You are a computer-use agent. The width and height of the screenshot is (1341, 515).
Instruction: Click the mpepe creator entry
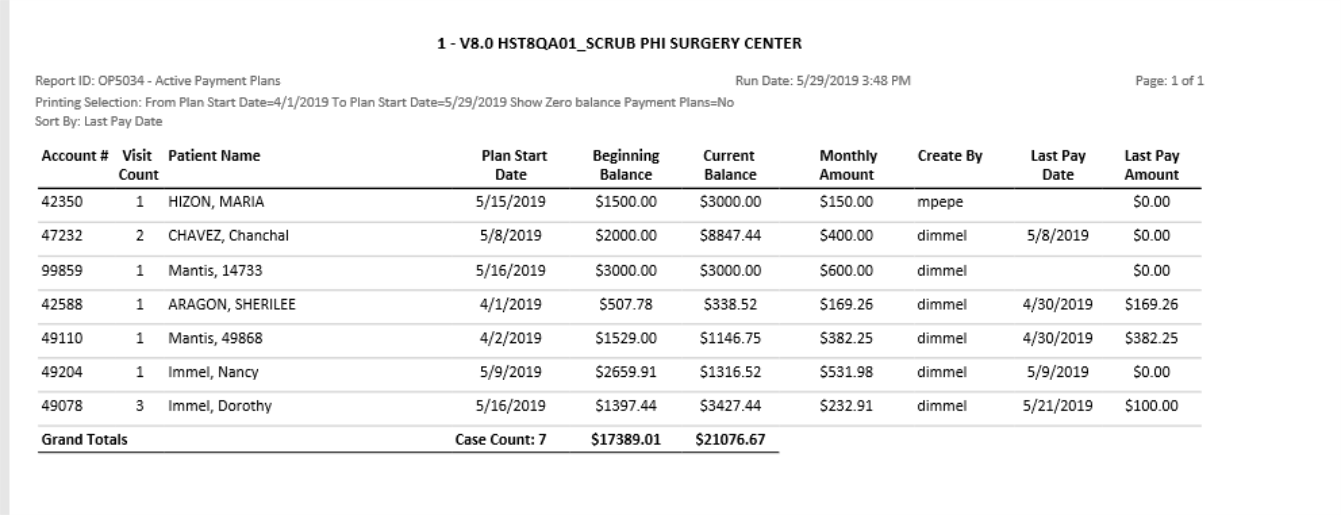click(x=937, y=201)
